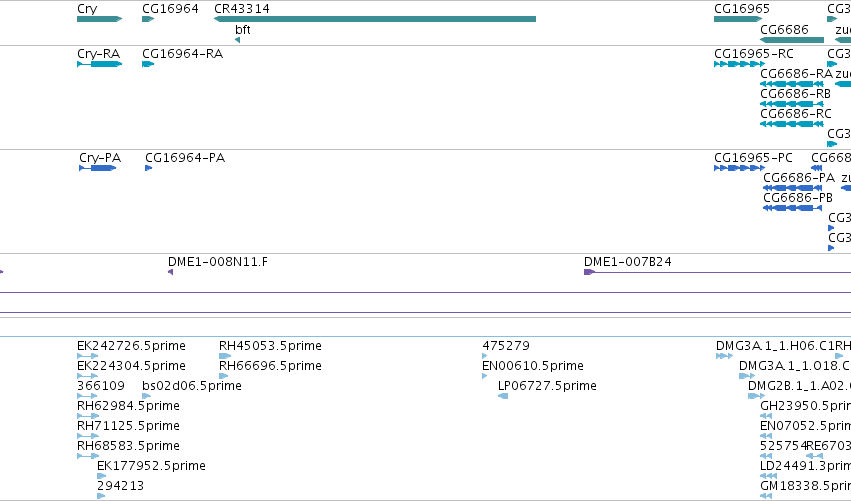Click the CG6686-PA protein feature
This screenshot has width=851, height=501.
(x=792, y=188)
